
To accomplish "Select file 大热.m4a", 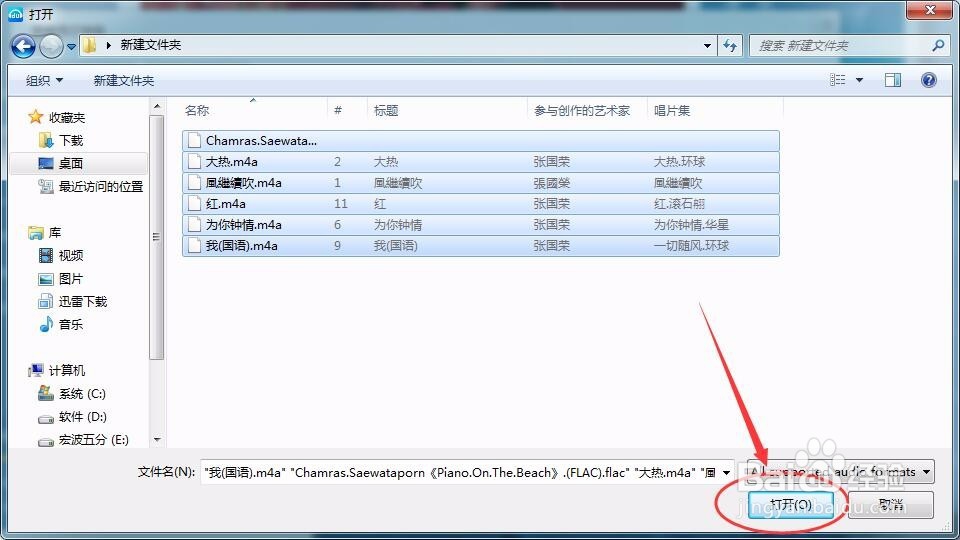I will click(x=481, y=162).
